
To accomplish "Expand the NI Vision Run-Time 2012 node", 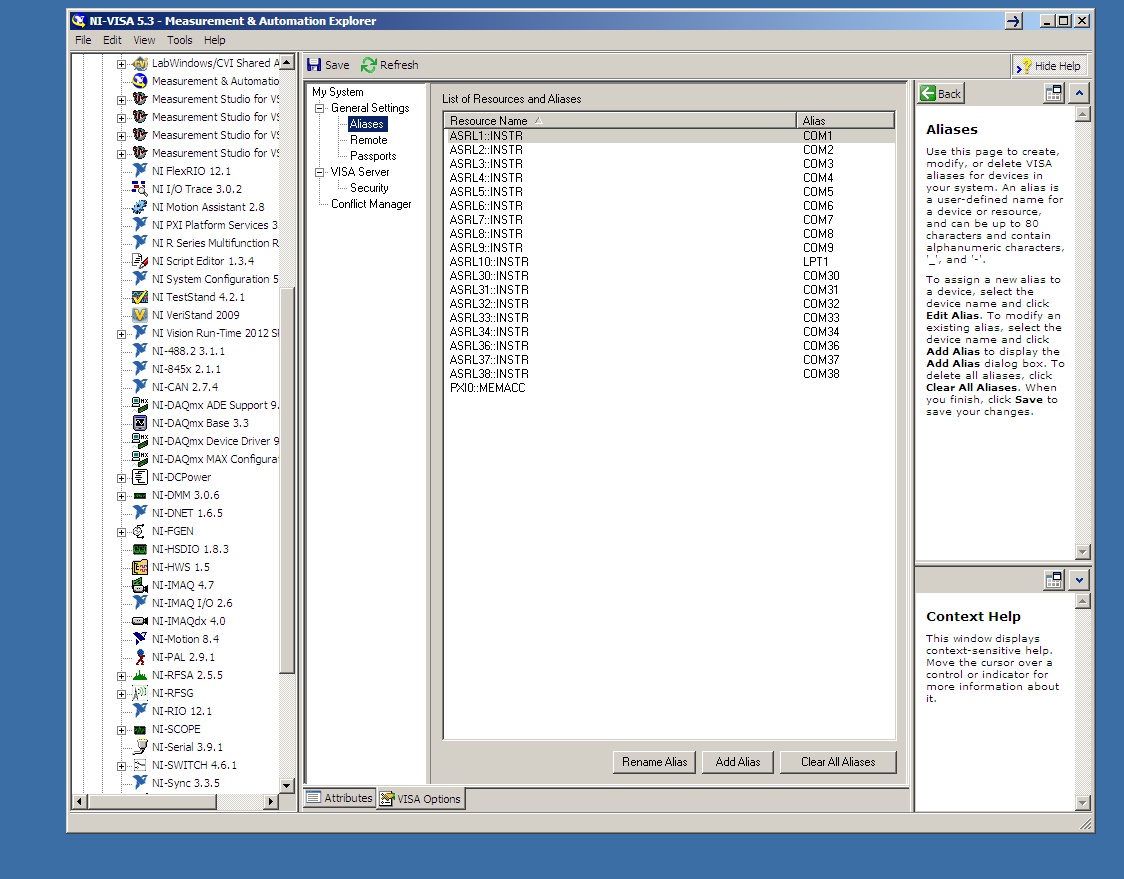I will click(121, 333).
